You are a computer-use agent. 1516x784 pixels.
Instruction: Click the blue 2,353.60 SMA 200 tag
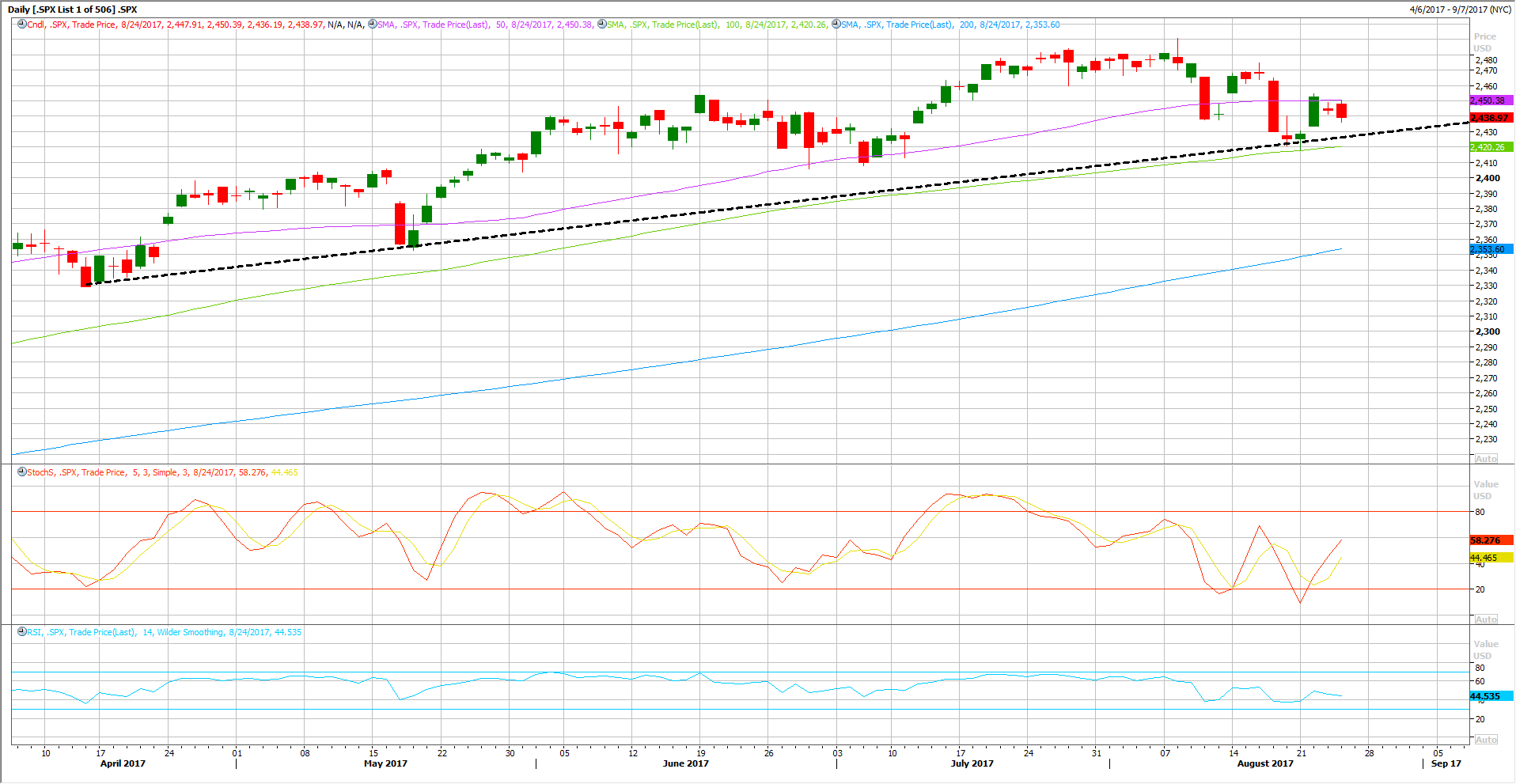click(1491, 249)
